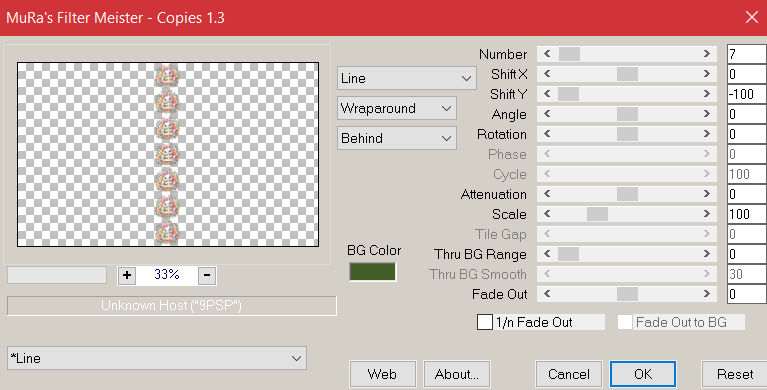Click right arrow of Shift X slider
The width and height of the screenshot is (767, 390).
pos(707,74)
